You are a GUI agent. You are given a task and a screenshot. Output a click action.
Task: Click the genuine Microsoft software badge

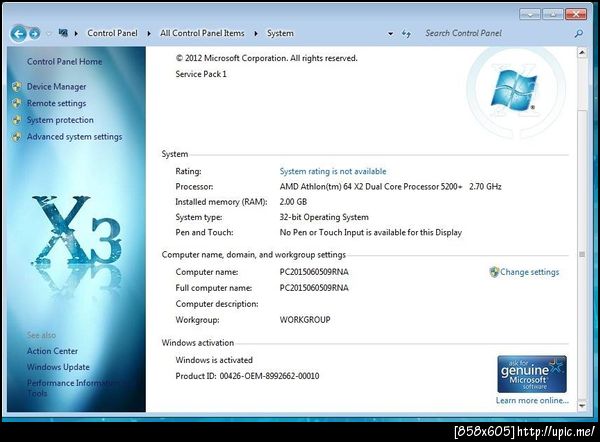pos(532,374)
